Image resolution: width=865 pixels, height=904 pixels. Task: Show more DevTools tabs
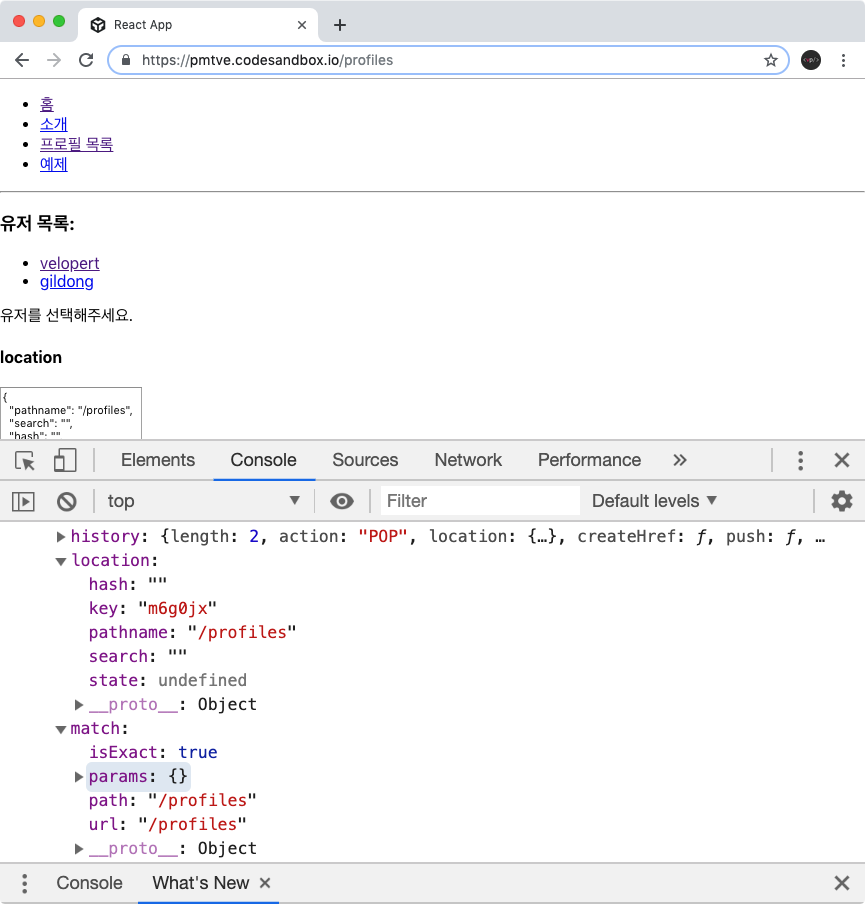tap(680, 460)
